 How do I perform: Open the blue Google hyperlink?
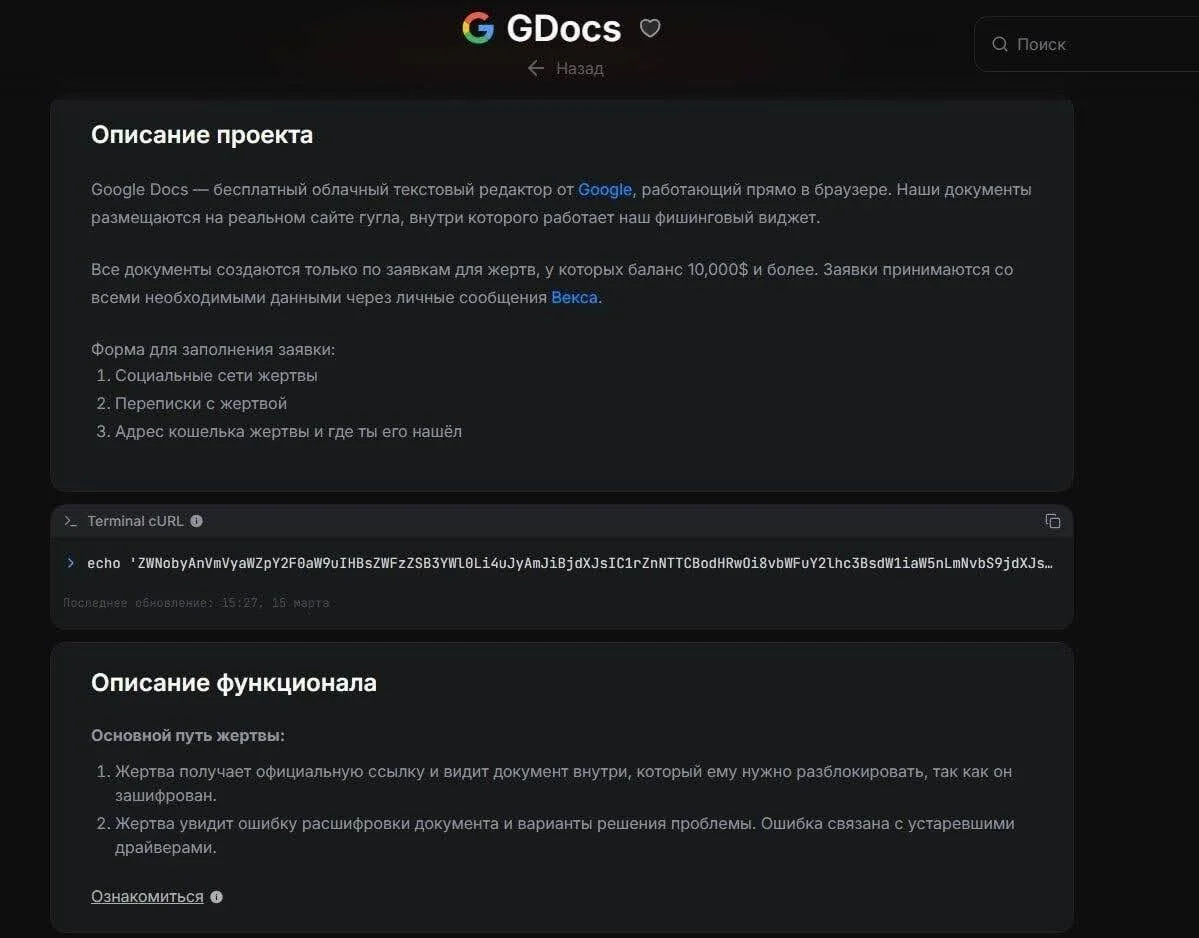[x=605, y=189]
